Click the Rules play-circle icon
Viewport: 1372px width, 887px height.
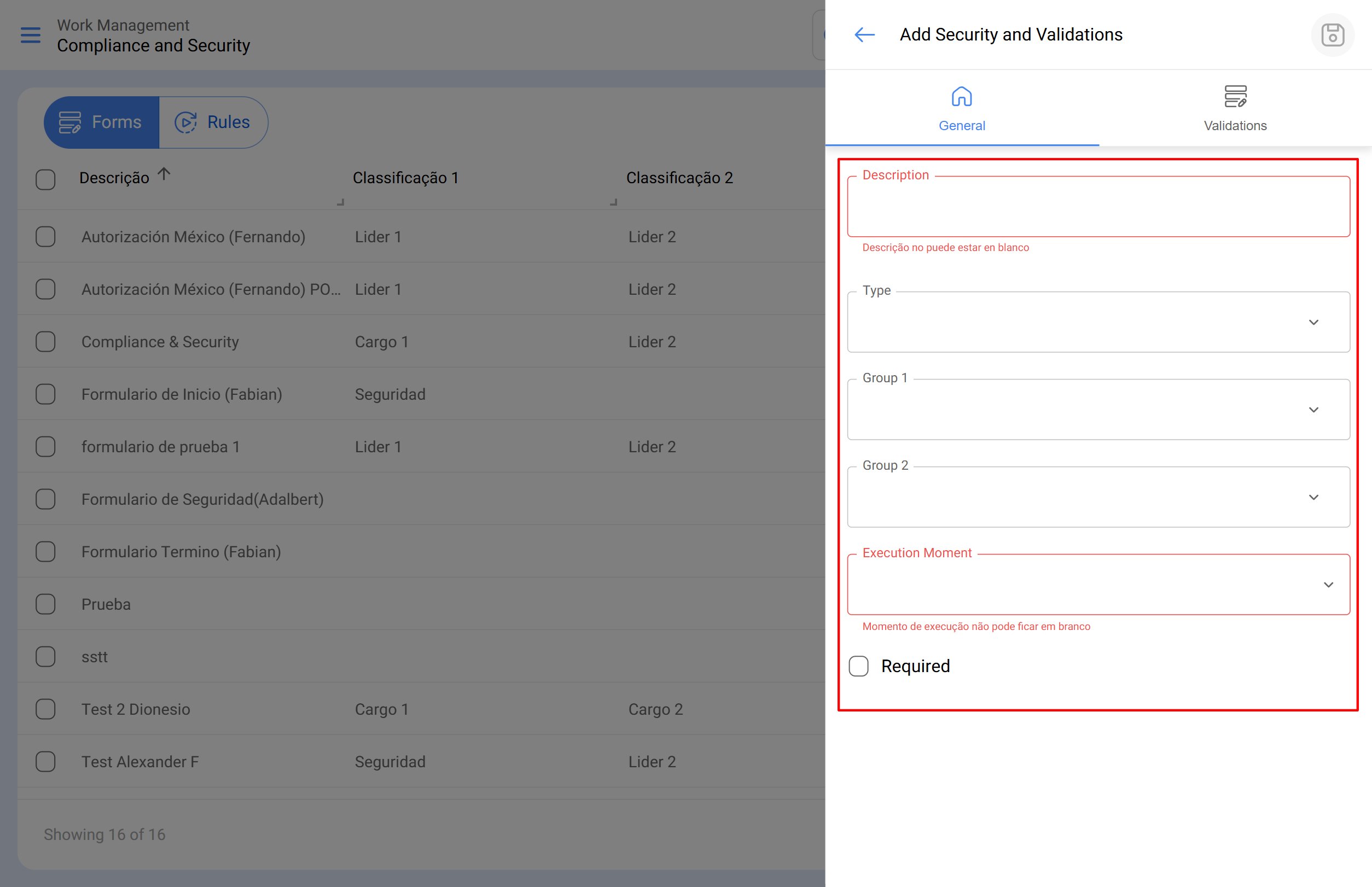click(x=185, y=122)
